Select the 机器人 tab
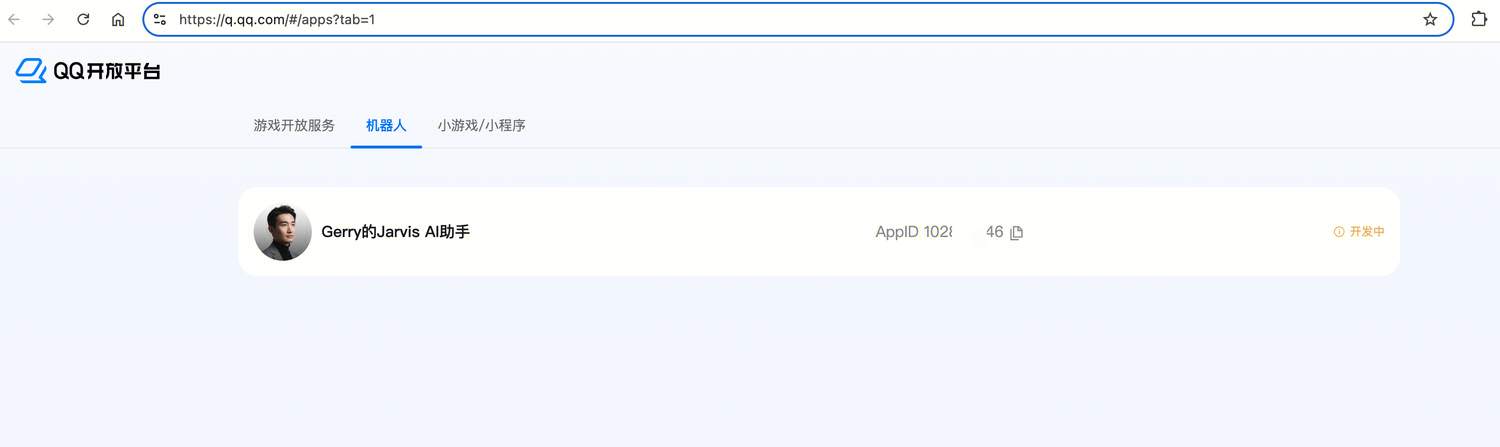 386,126
